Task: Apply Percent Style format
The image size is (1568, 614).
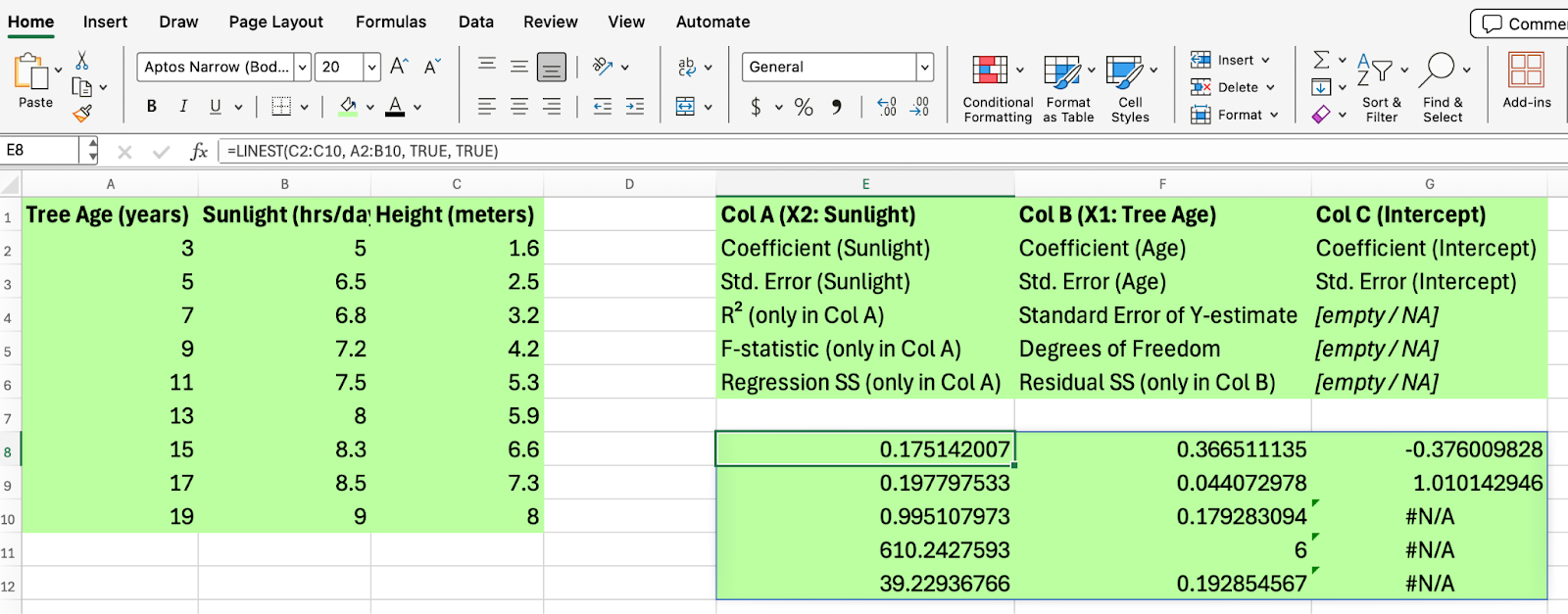Action: [x=804, y=107]
